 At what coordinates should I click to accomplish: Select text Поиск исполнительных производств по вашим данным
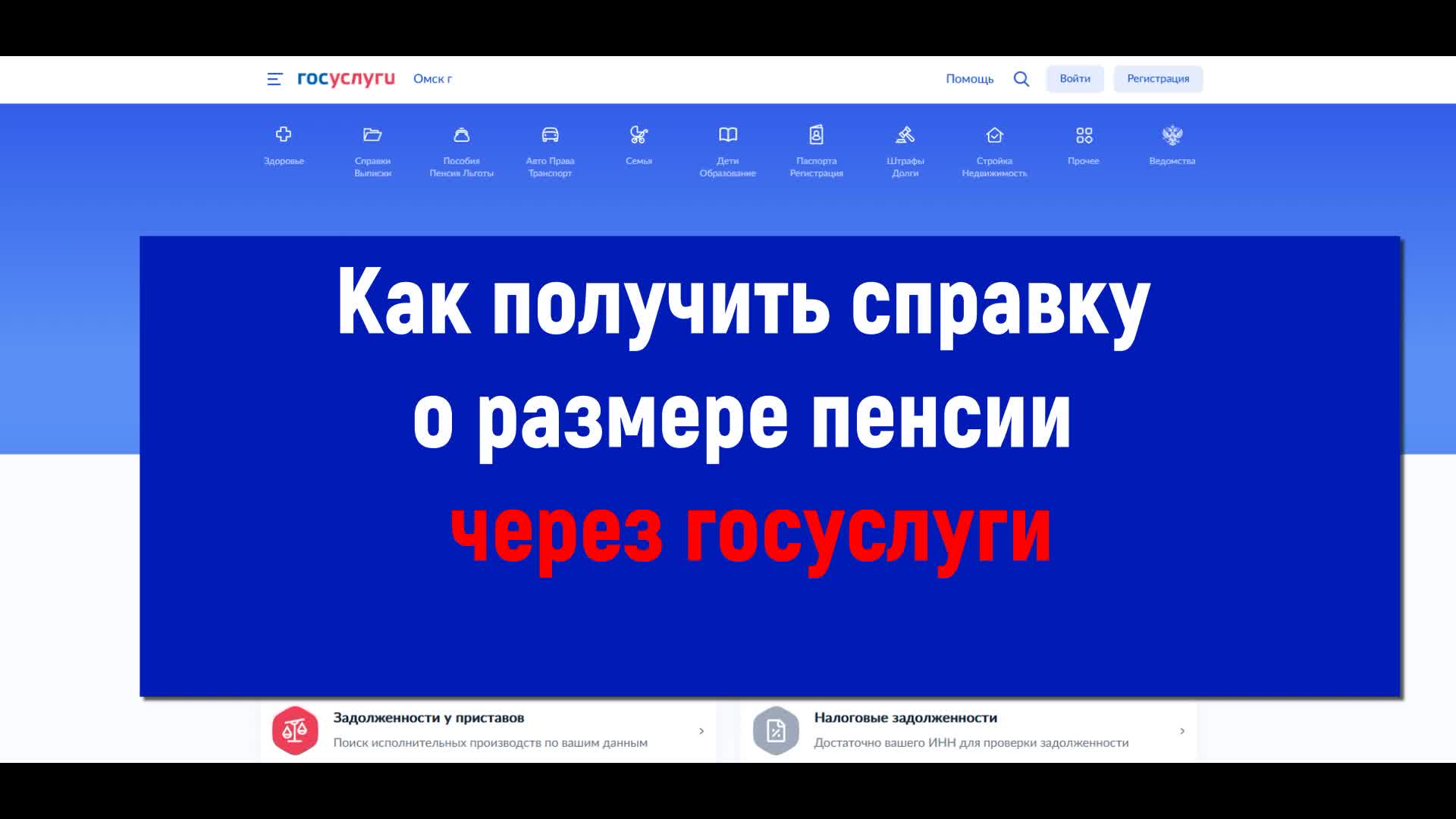pos(491,743)
